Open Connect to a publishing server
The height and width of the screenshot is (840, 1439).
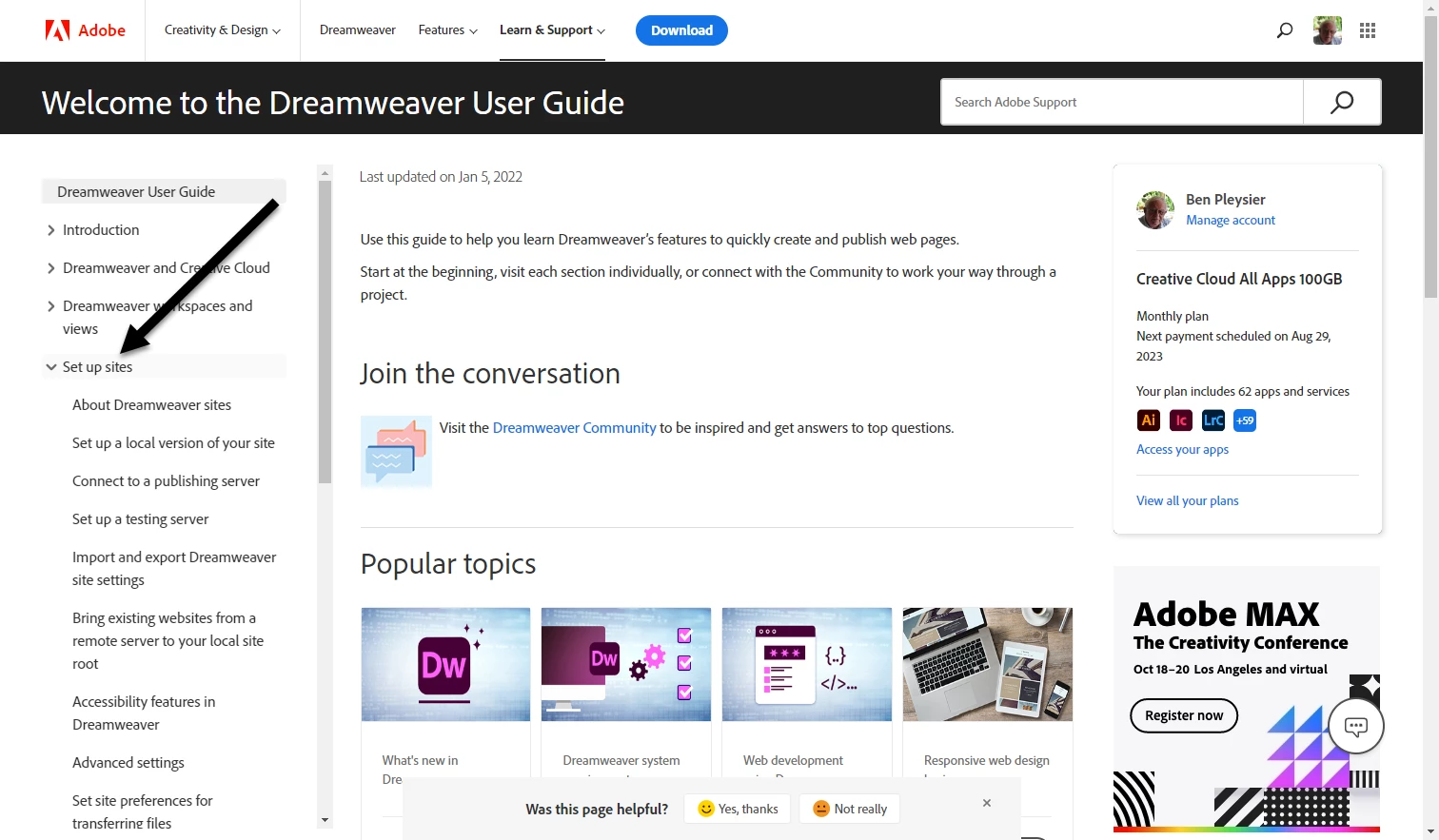click(166, 481)
